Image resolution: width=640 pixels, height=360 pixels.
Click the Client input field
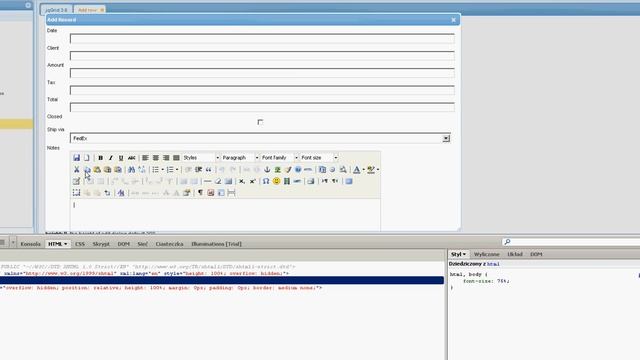pyautogui.click(x=262, y=56)
